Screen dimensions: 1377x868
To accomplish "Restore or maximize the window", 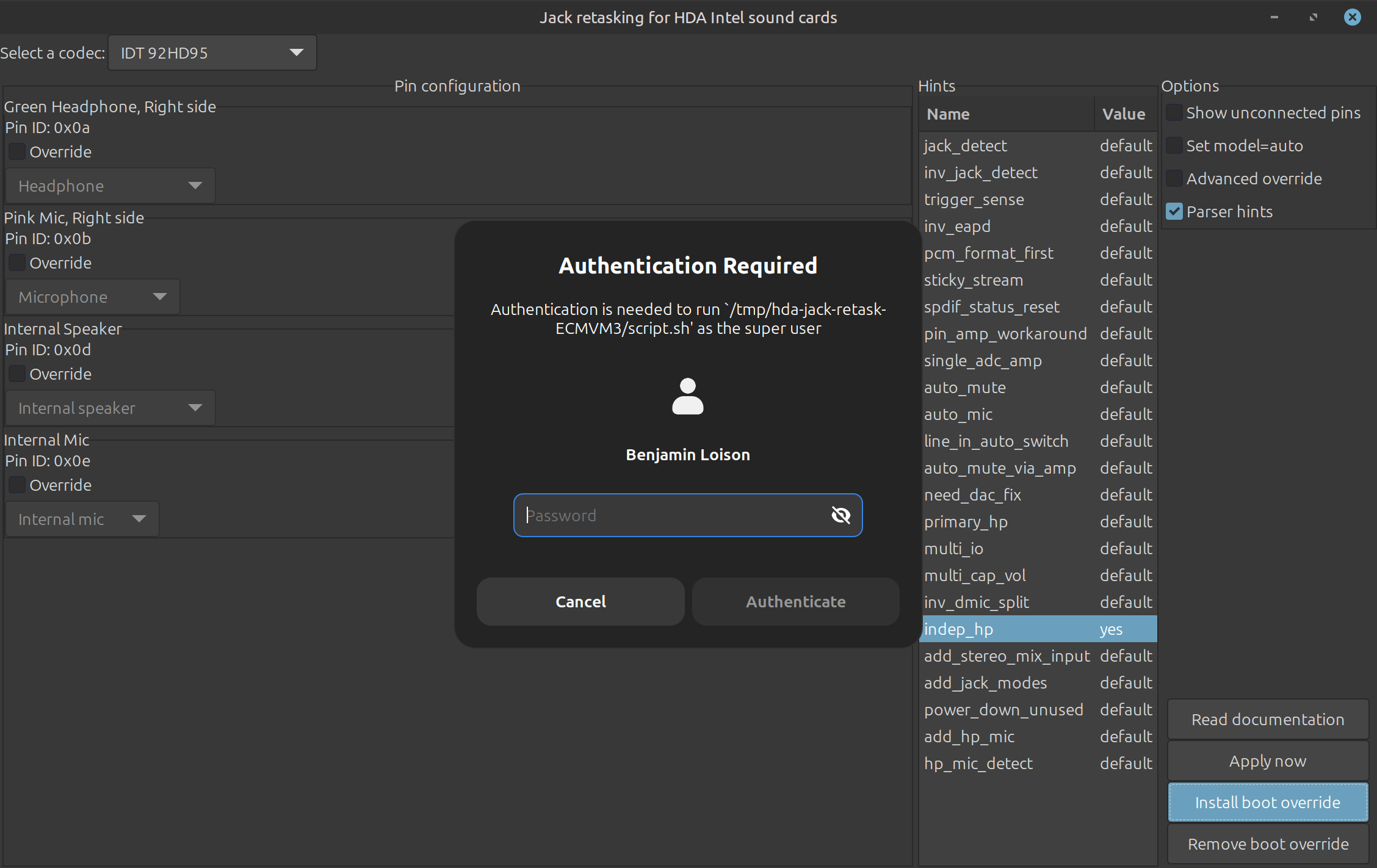I will pyautogui.click(x=1313, y=17).
